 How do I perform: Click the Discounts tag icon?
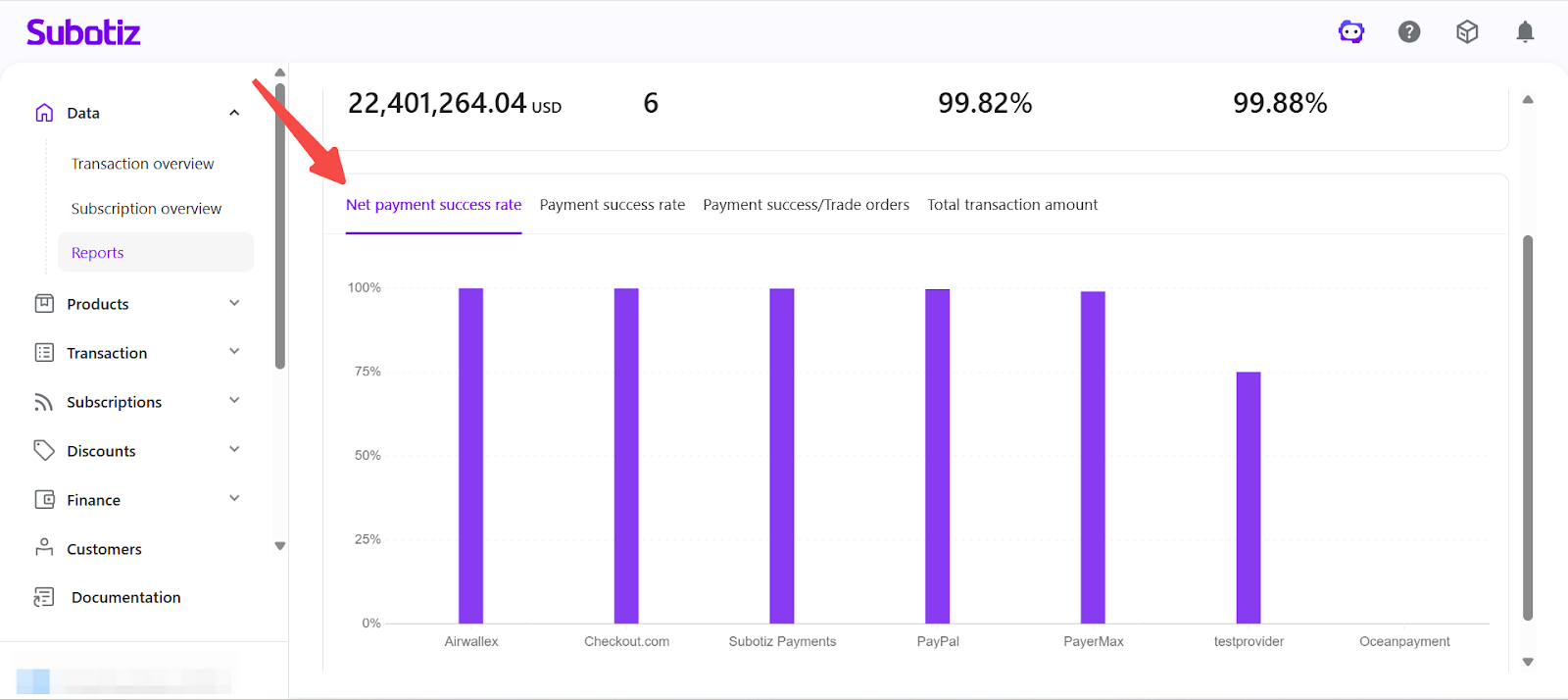pos(44,450)
